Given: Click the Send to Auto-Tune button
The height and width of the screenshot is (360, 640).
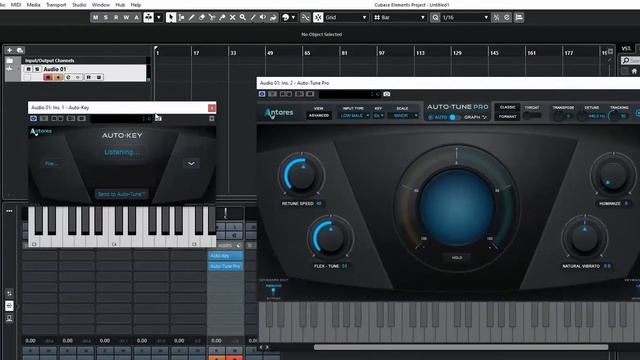Looking at the screenshot, I should [121, 194].
